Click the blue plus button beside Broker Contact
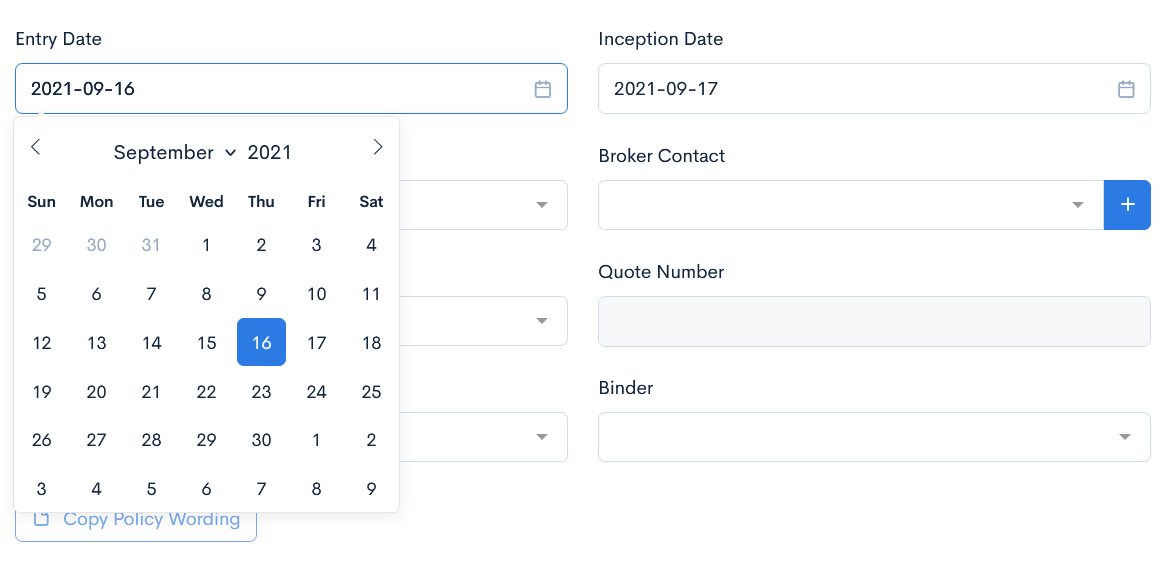 click(x=1127, y=205)
